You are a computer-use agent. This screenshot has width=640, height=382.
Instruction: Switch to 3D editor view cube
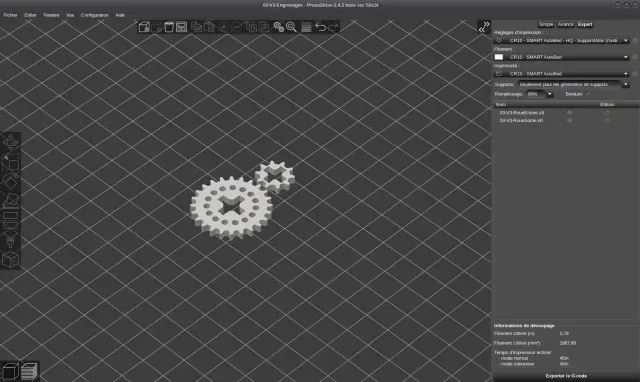(11, 371)
